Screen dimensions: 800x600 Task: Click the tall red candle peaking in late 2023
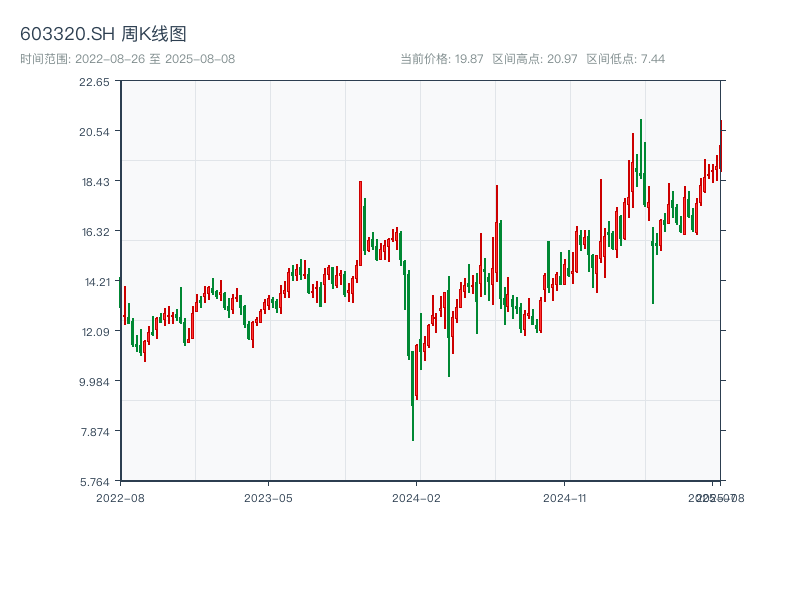(x=360, y=215)
